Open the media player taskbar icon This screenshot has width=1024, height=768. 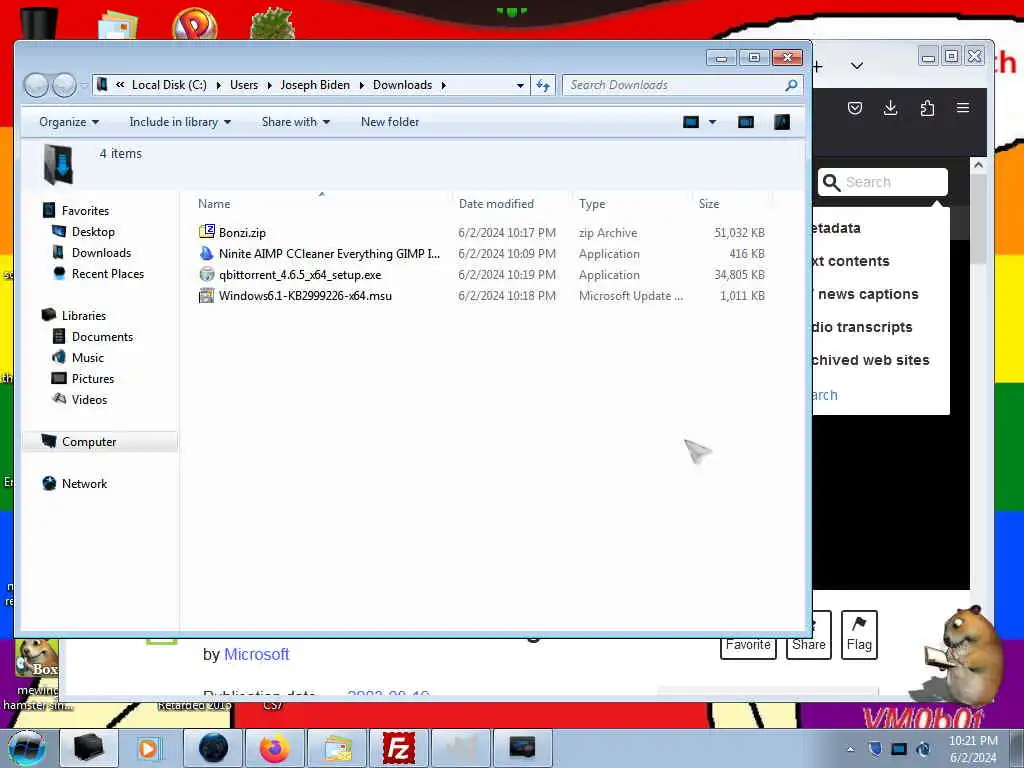[x=150, y=748]
